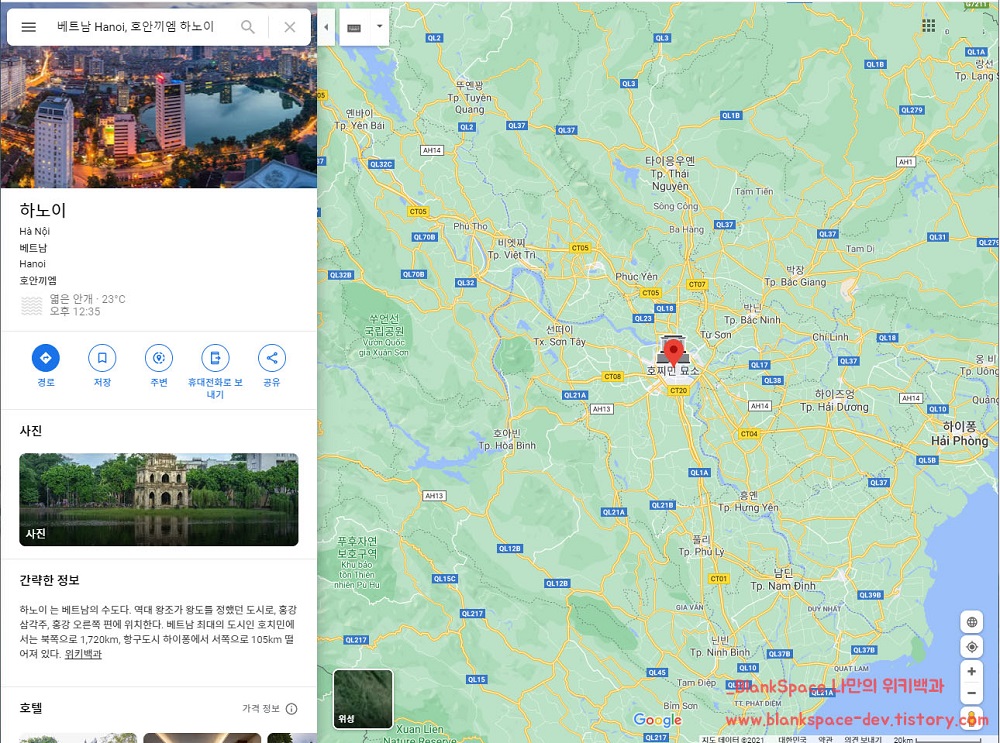Screen dimensions: 1000x743
Task: Open the Hanoi skyline header photo
Action: pyautogui.click(x=159, y=117)
